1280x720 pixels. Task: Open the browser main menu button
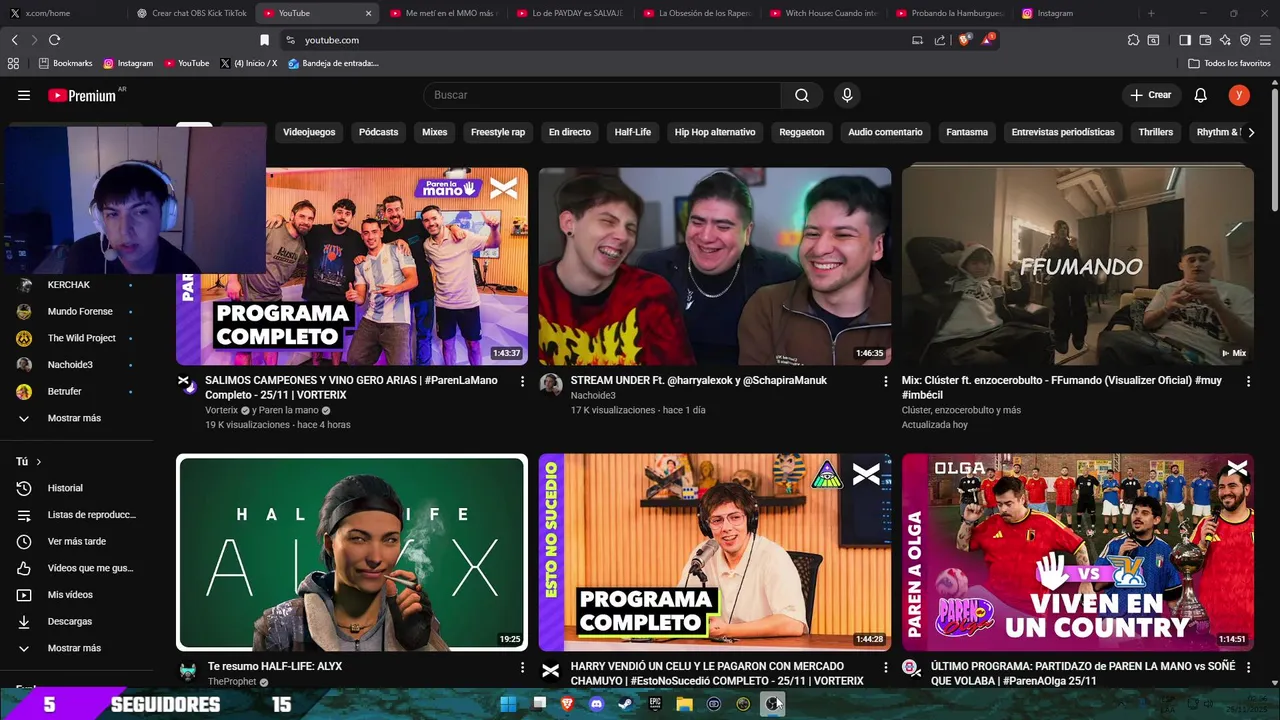click(x=1266, y=40)
